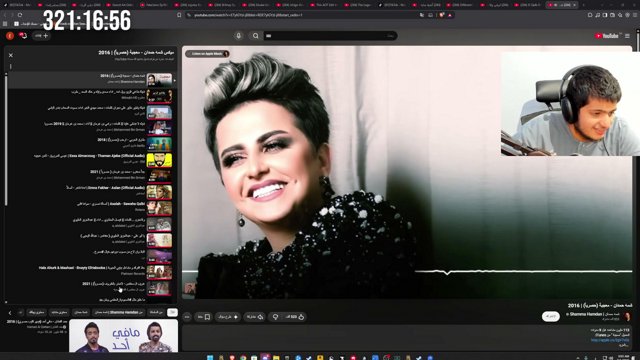Click the search magnifier icon
This screenshot has height=360, width=640.
(256, 36)
